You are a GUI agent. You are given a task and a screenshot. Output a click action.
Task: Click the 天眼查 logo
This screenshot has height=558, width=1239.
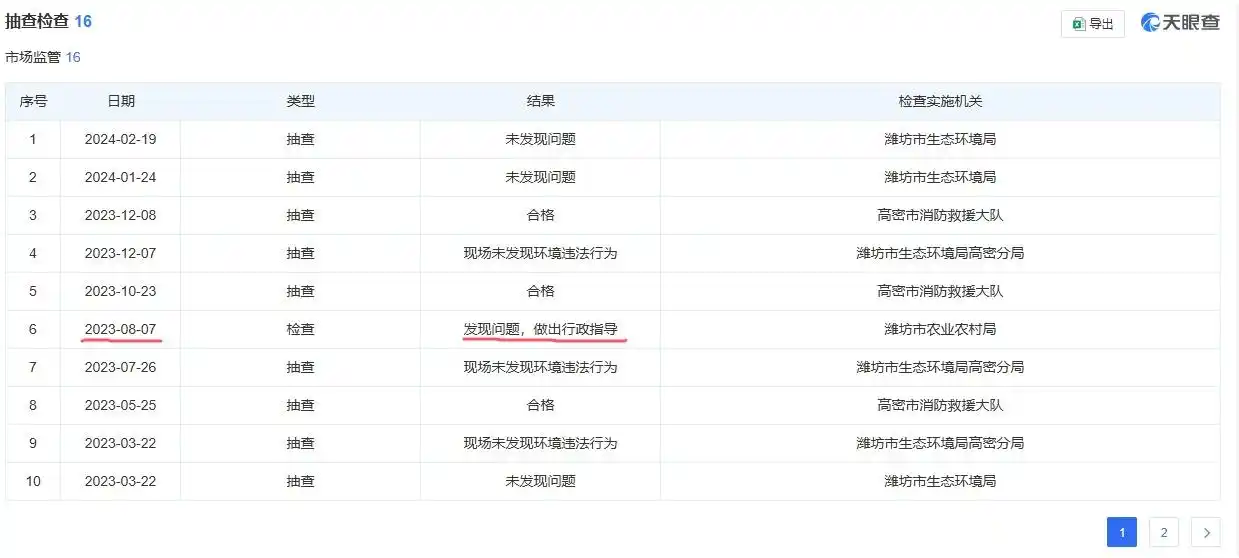[1180, 23]
